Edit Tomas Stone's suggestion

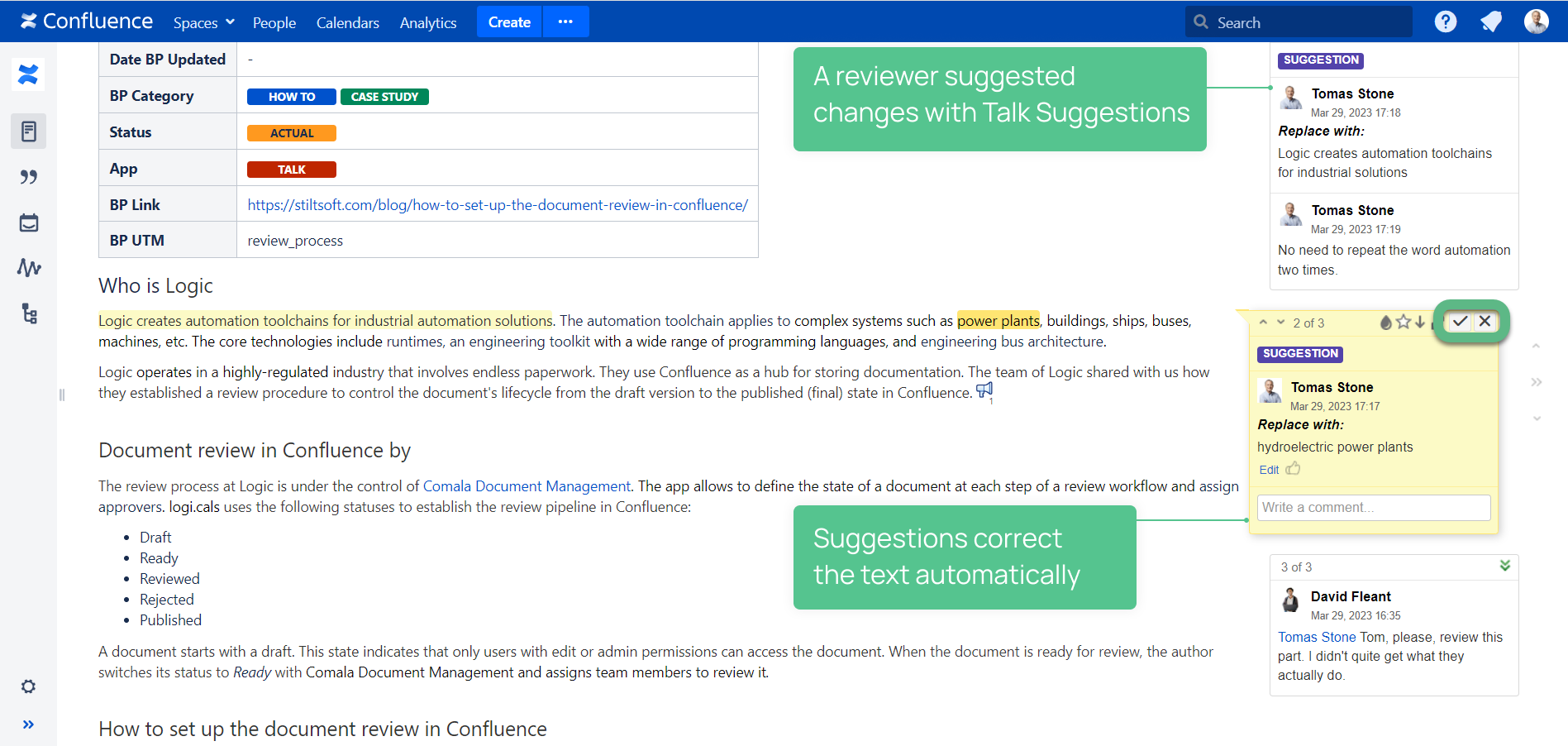(1269, 470)
